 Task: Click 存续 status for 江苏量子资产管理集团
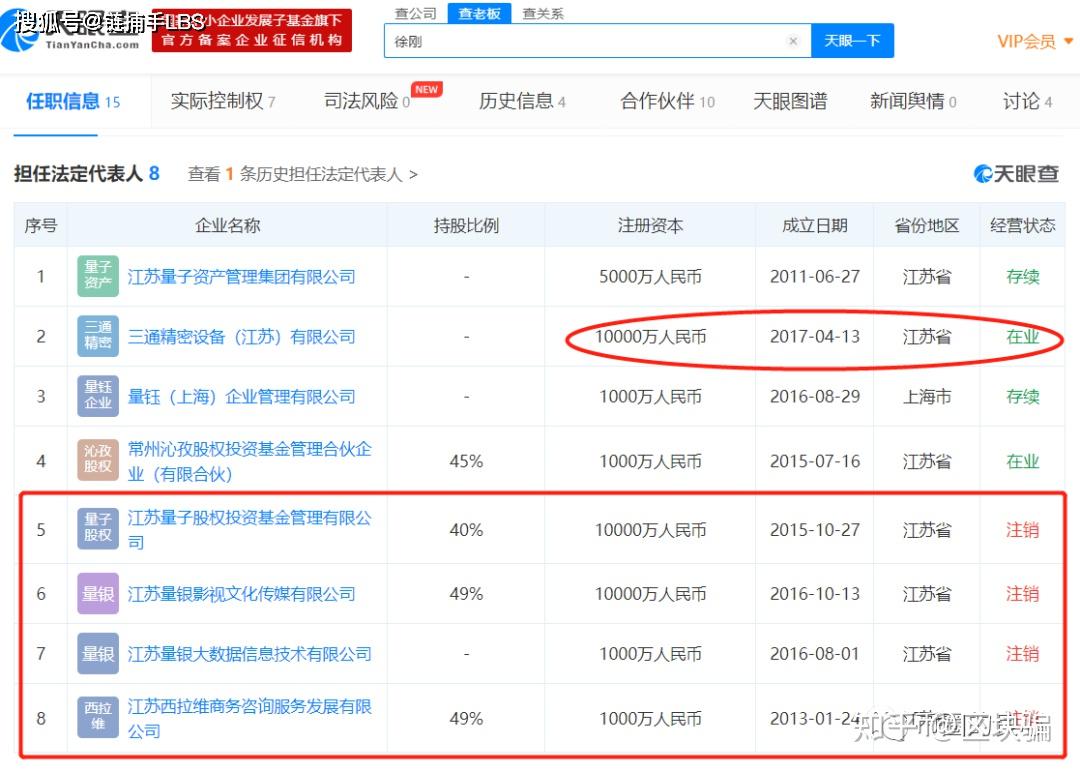pos(1023,277)
